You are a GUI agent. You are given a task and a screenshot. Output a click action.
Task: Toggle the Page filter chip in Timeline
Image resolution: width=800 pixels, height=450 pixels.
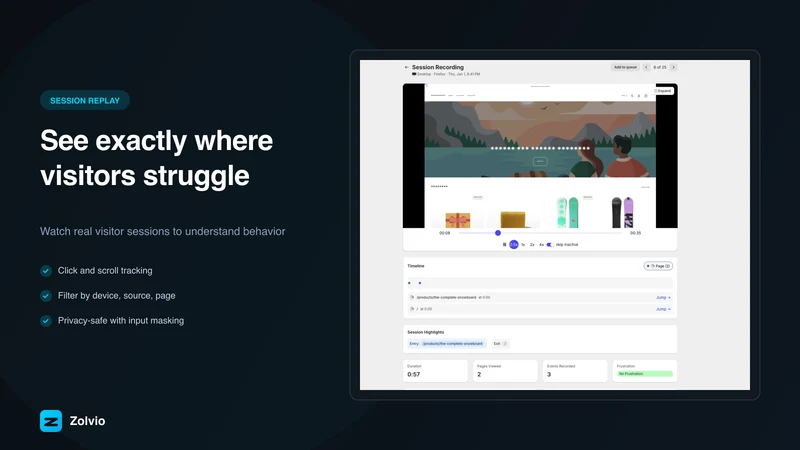pyautogui.click(x=658, y=266)
